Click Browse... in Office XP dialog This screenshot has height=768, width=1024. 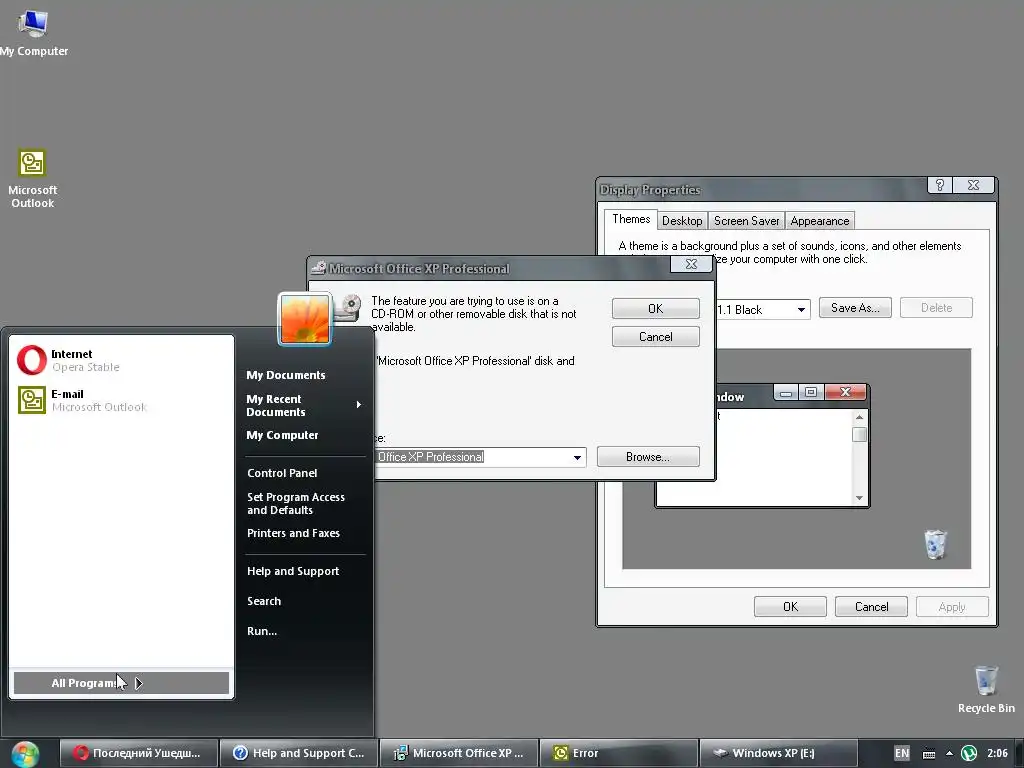coord(648,456)
